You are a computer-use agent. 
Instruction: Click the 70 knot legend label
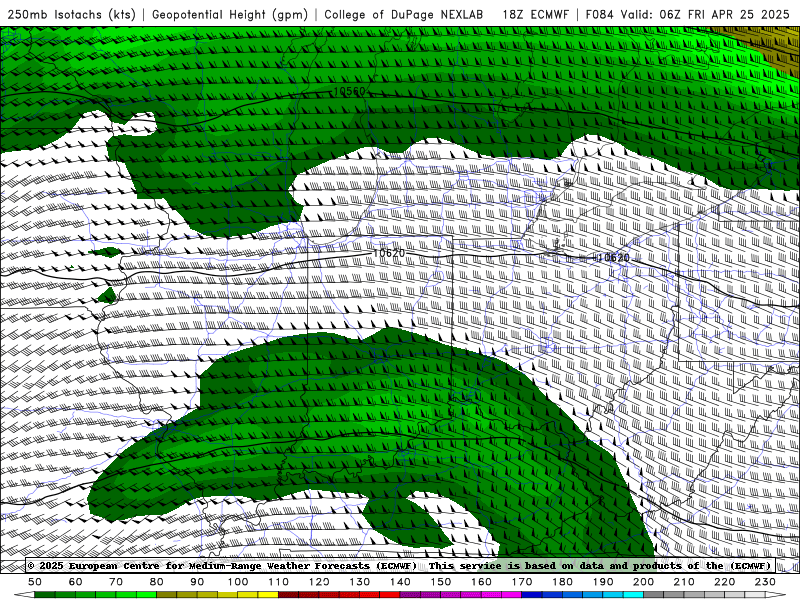pyautogui.click(x=116, y=582)
